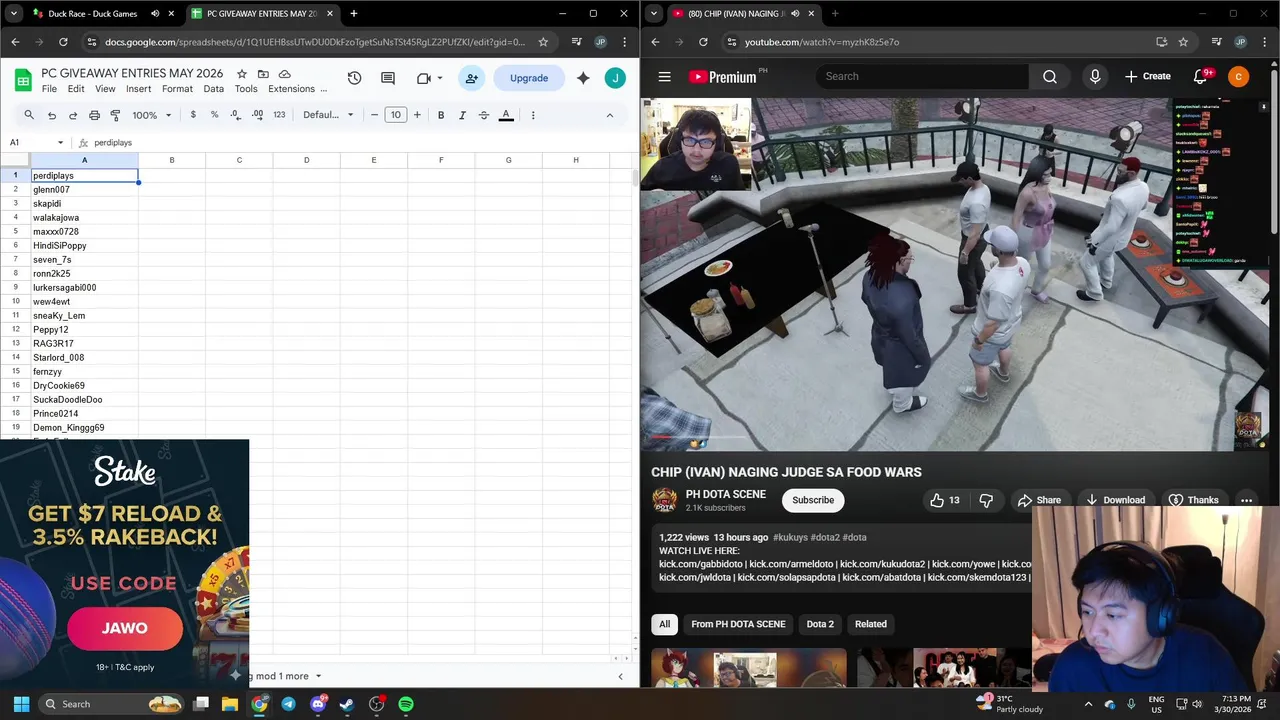Open Telegram from the taskbar
Image resolution: width=1280 pixels, height=720 pixels.
[289, 704]
